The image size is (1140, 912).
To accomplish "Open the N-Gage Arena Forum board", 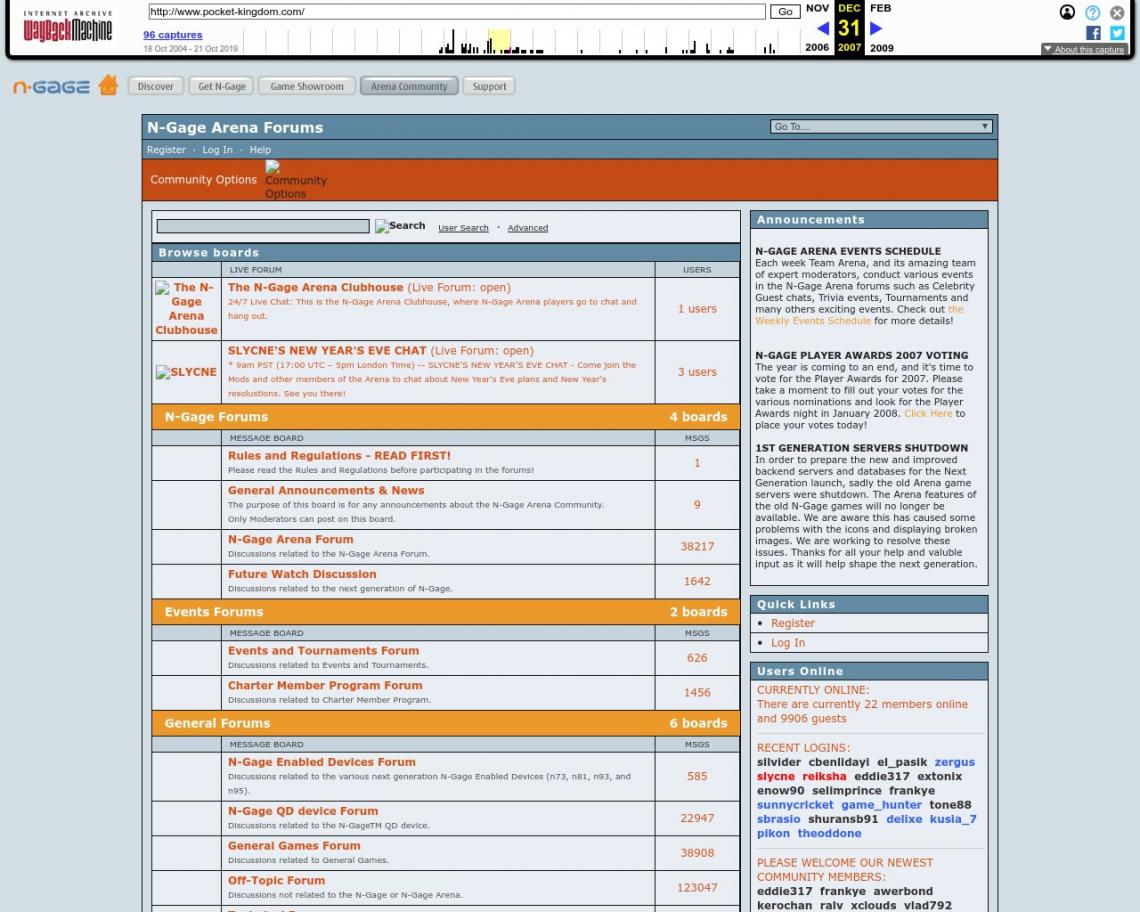I will (x=291, y=540).
